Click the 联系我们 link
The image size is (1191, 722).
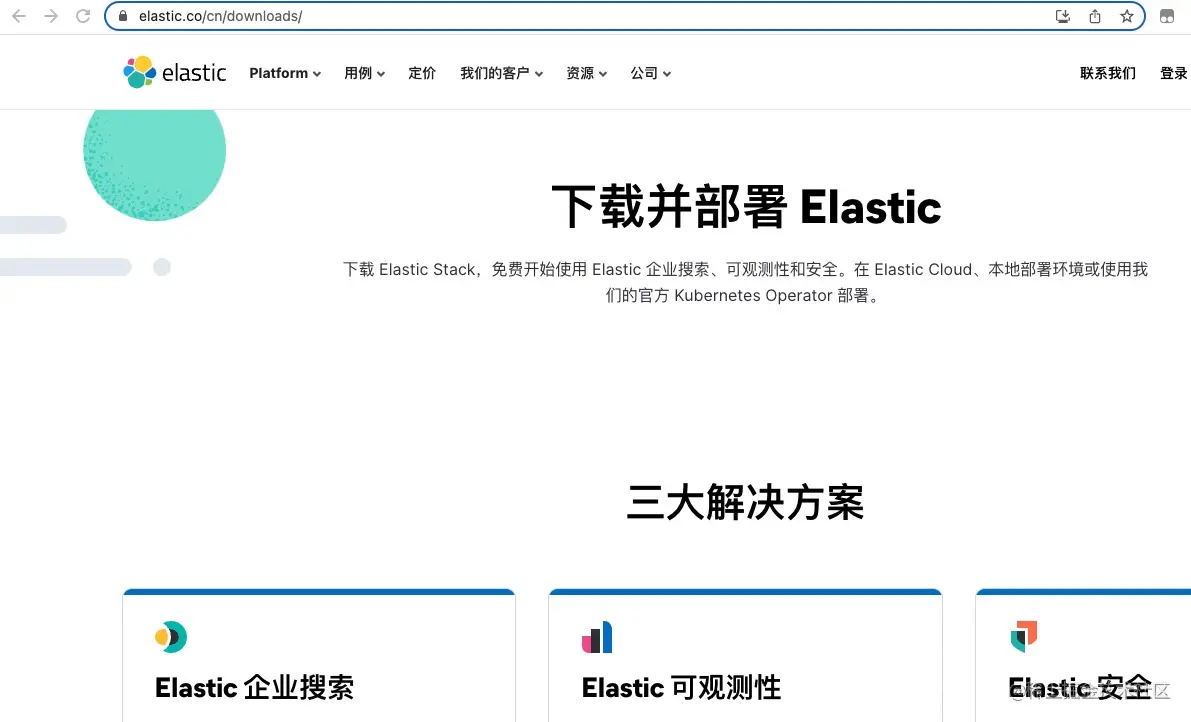[1107, 73]
